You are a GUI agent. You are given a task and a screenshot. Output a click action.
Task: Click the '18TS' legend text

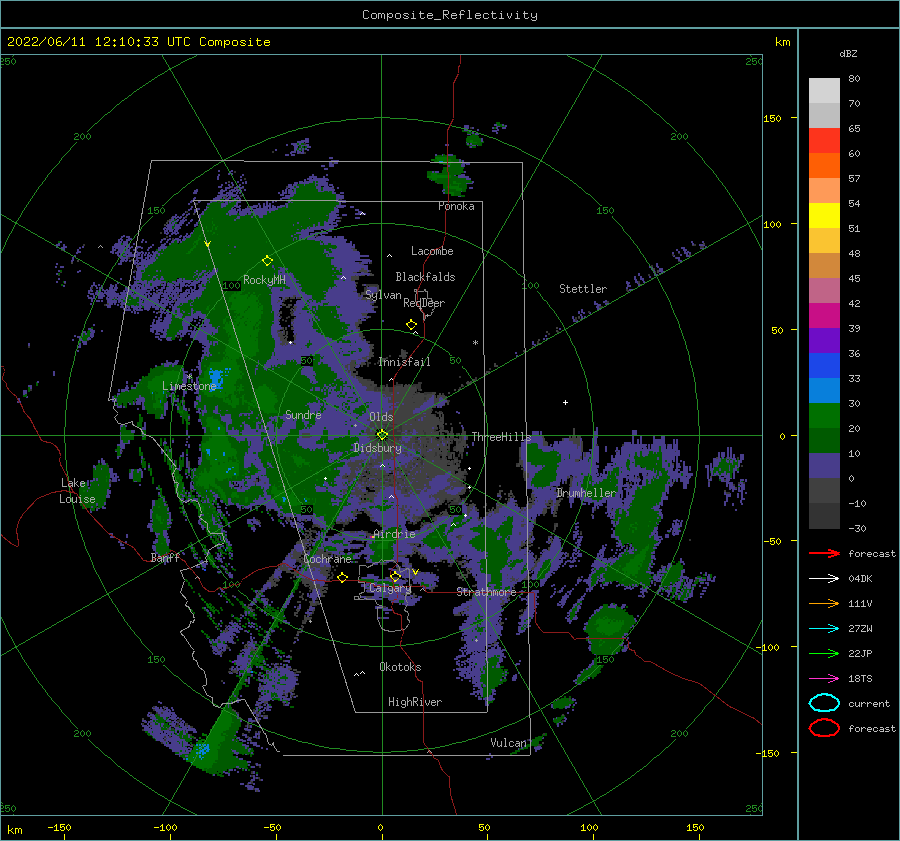coord(860,679)
